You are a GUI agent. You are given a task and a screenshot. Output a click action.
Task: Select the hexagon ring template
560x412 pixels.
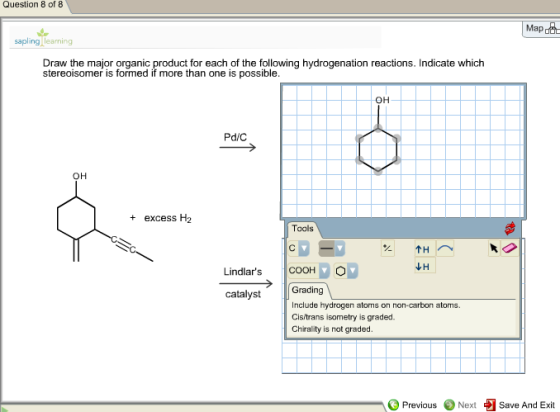pyautogui.click(x=341, y=271)
